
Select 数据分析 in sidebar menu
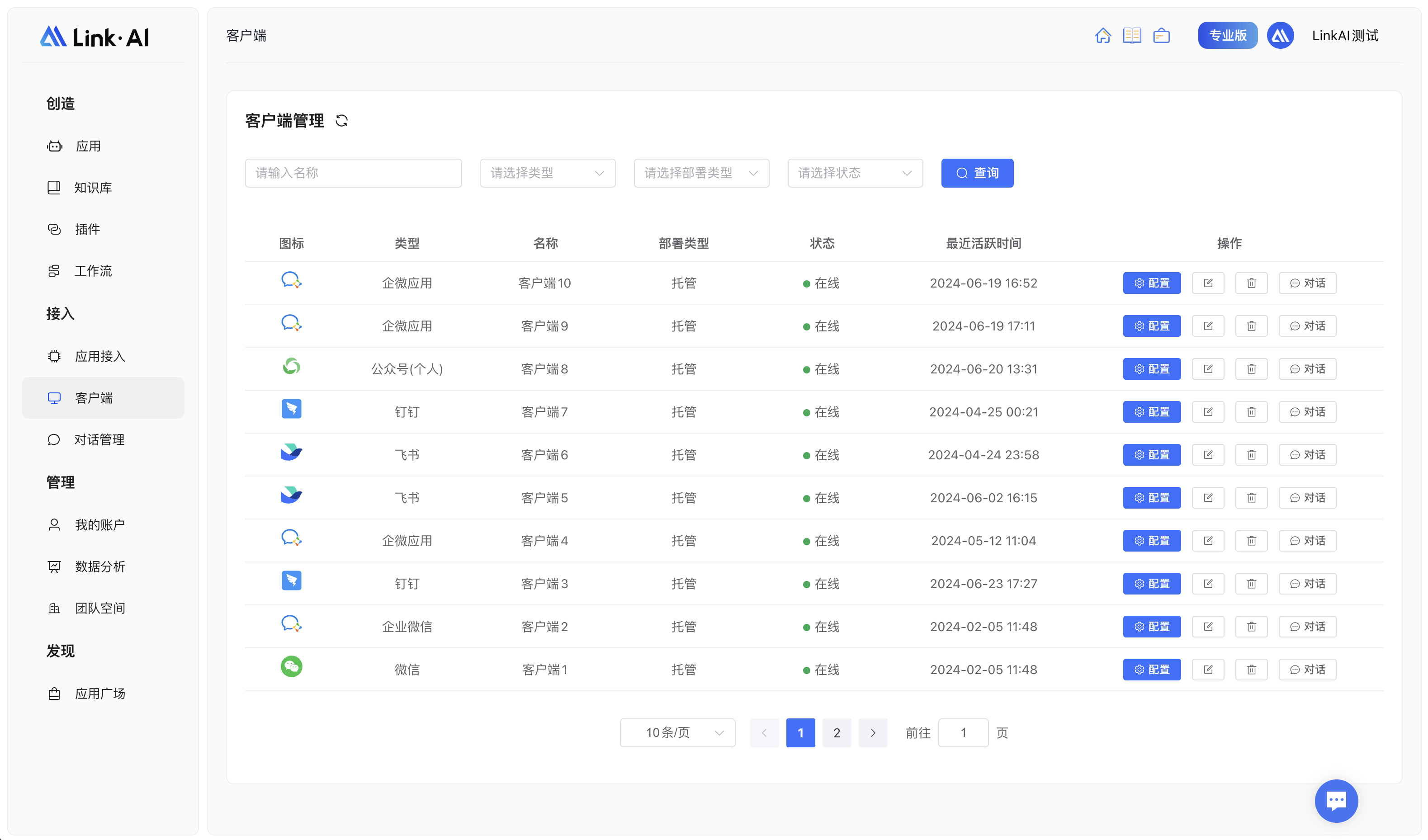tap(100, 566)
